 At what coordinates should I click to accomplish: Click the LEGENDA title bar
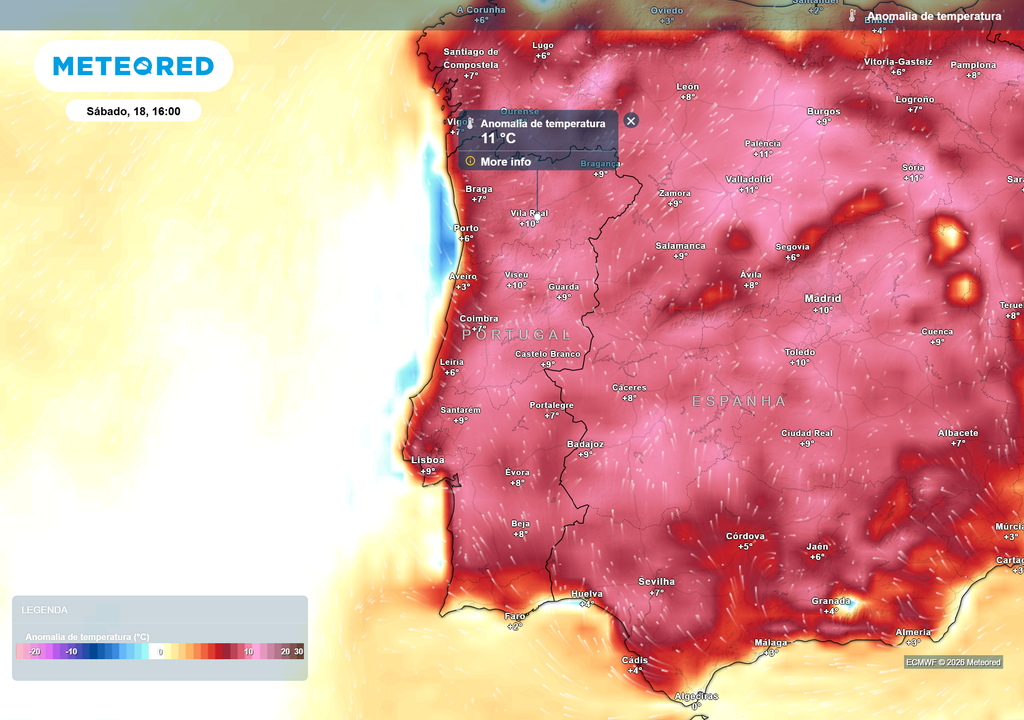pos(45,609)
